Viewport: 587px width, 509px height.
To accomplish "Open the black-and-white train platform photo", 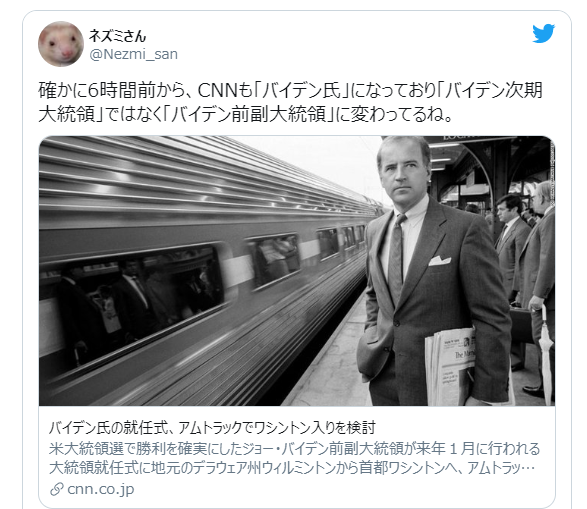I will tap(297, 271).
